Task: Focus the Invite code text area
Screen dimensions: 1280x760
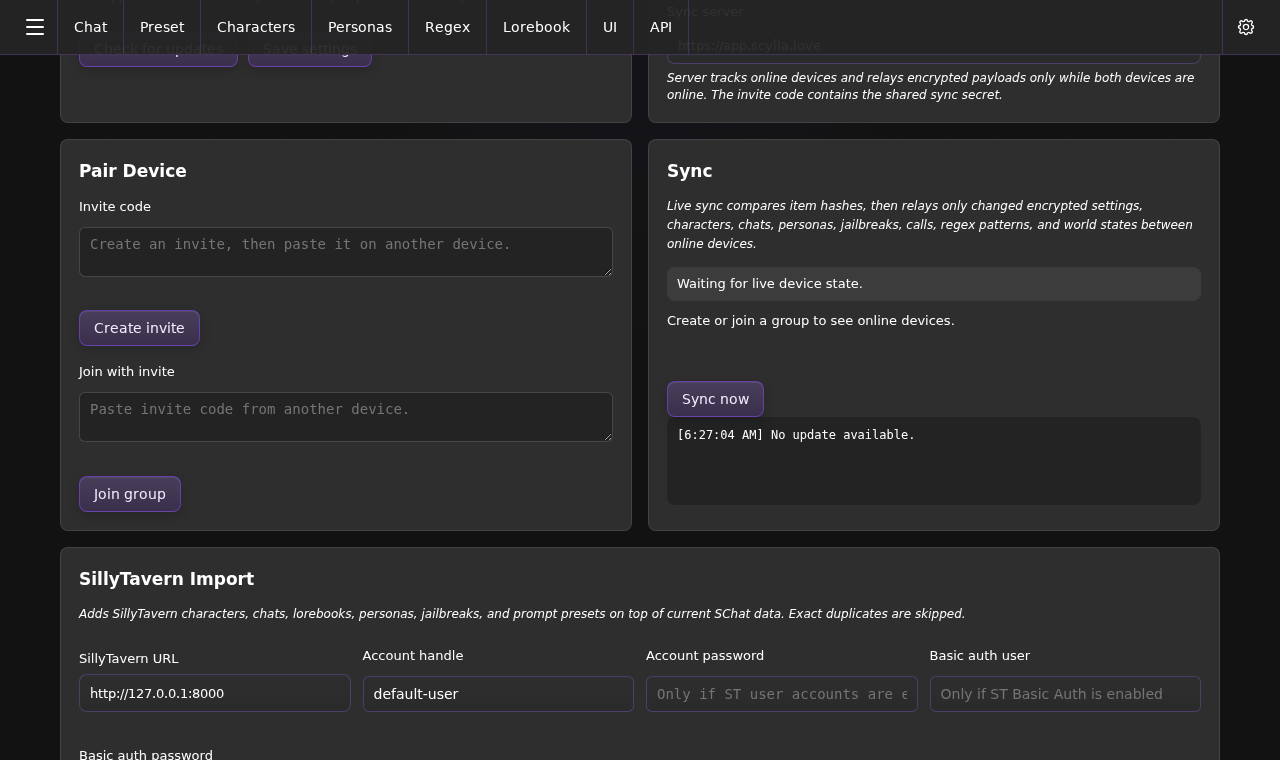Action: 346,252
